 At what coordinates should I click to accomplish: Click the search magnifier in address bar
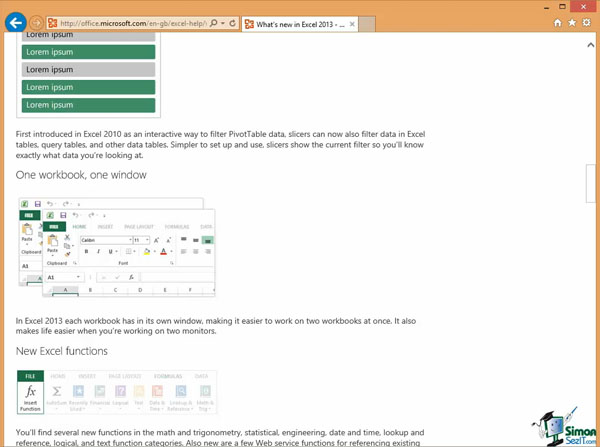pos(214,23)
